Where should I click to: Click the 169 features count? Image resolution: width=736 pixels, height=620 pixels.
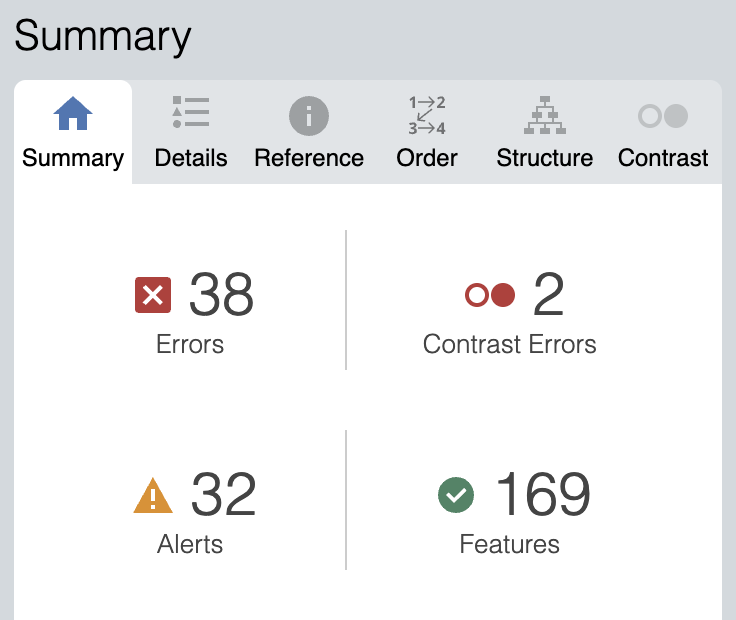coord(543,494)
